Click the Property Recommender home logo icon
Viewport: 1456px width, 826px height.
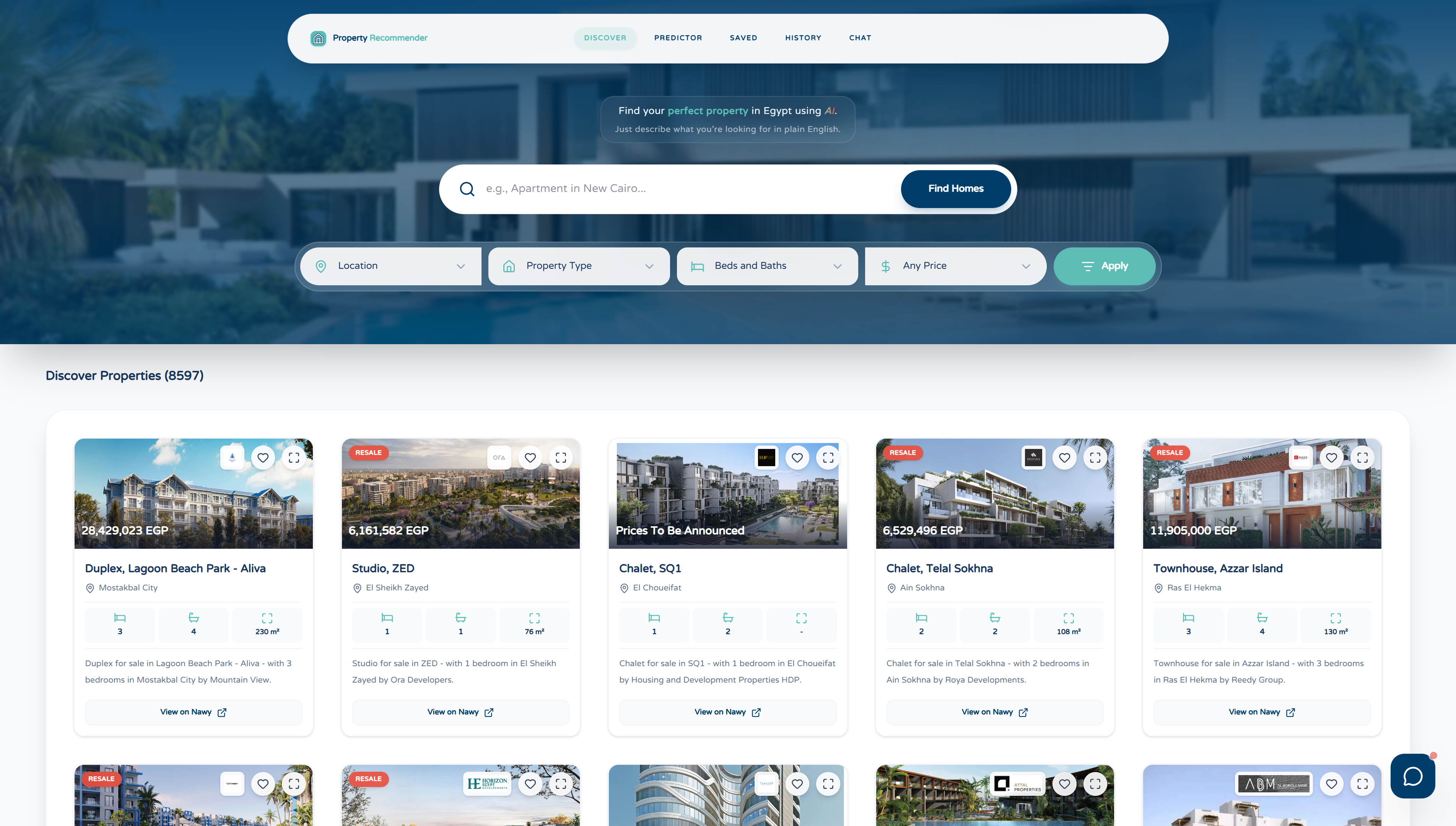point(318,38)
